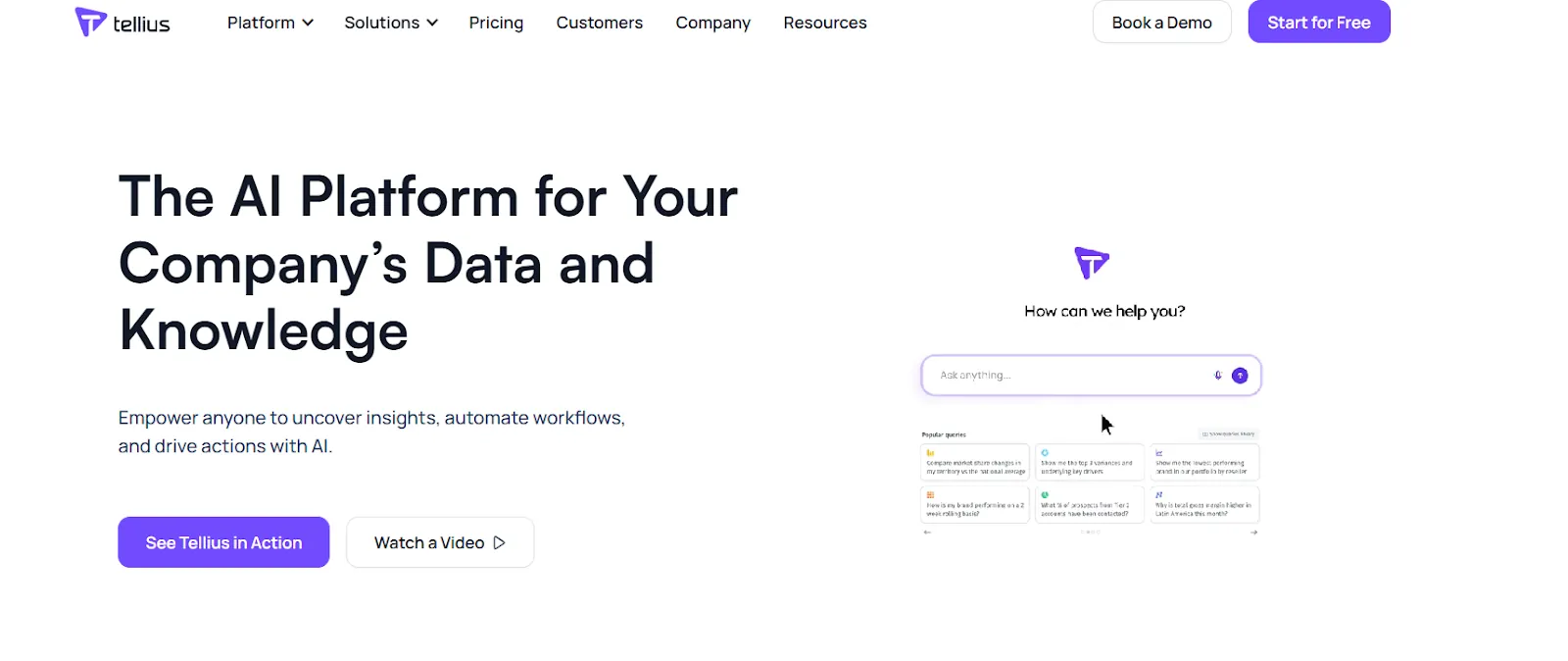This screenshot has height=661, width=1568.
Task: Click the Tellius logo in the header
Action: coord(122,23)
